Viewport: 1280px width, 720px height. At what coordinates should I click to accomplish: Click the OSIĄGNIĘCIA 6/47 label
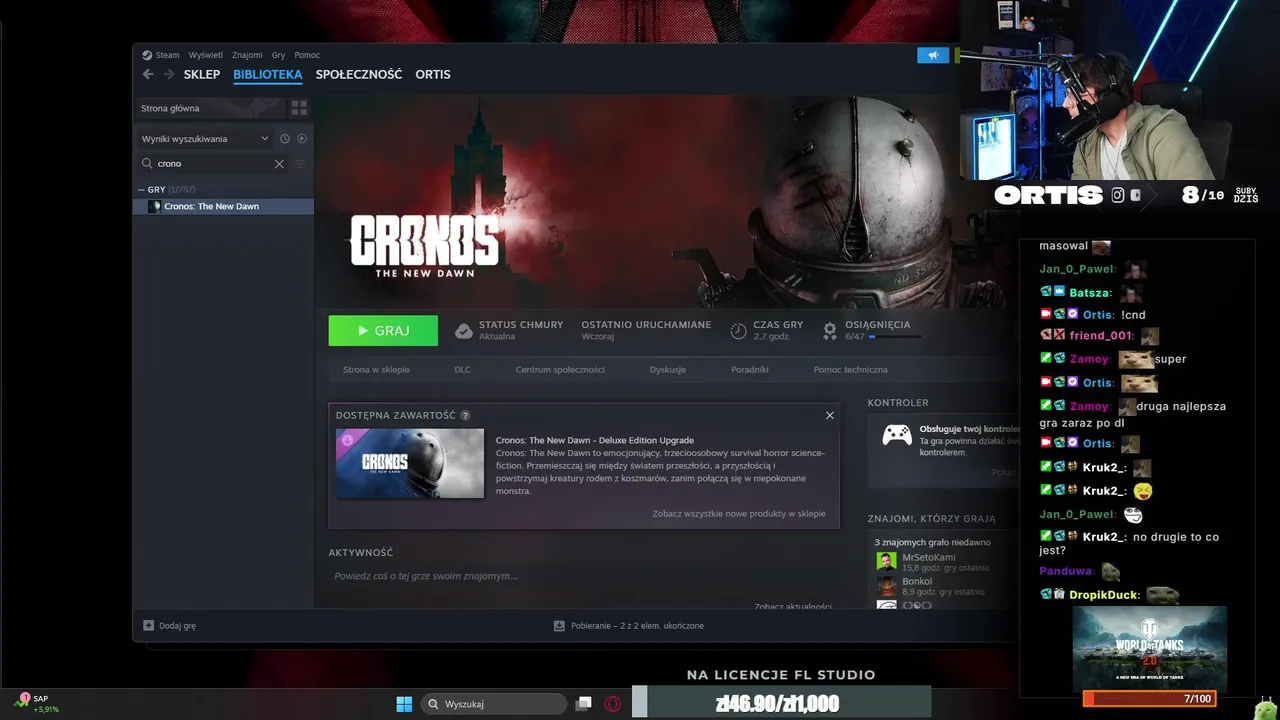coord(877,330)
